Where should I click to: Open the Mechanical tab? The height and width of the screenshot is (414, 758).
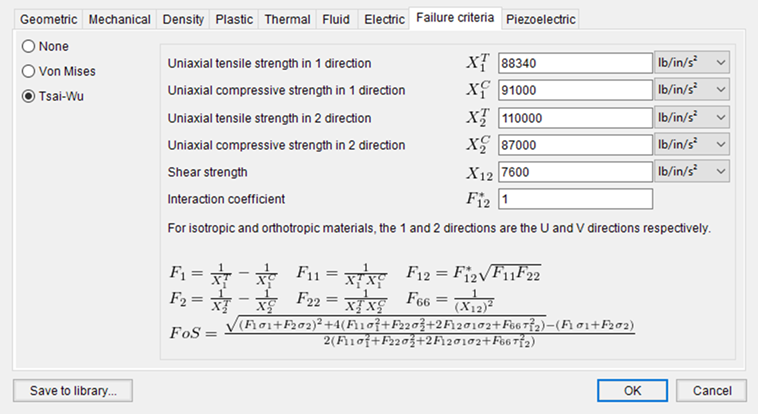(119, 19)
